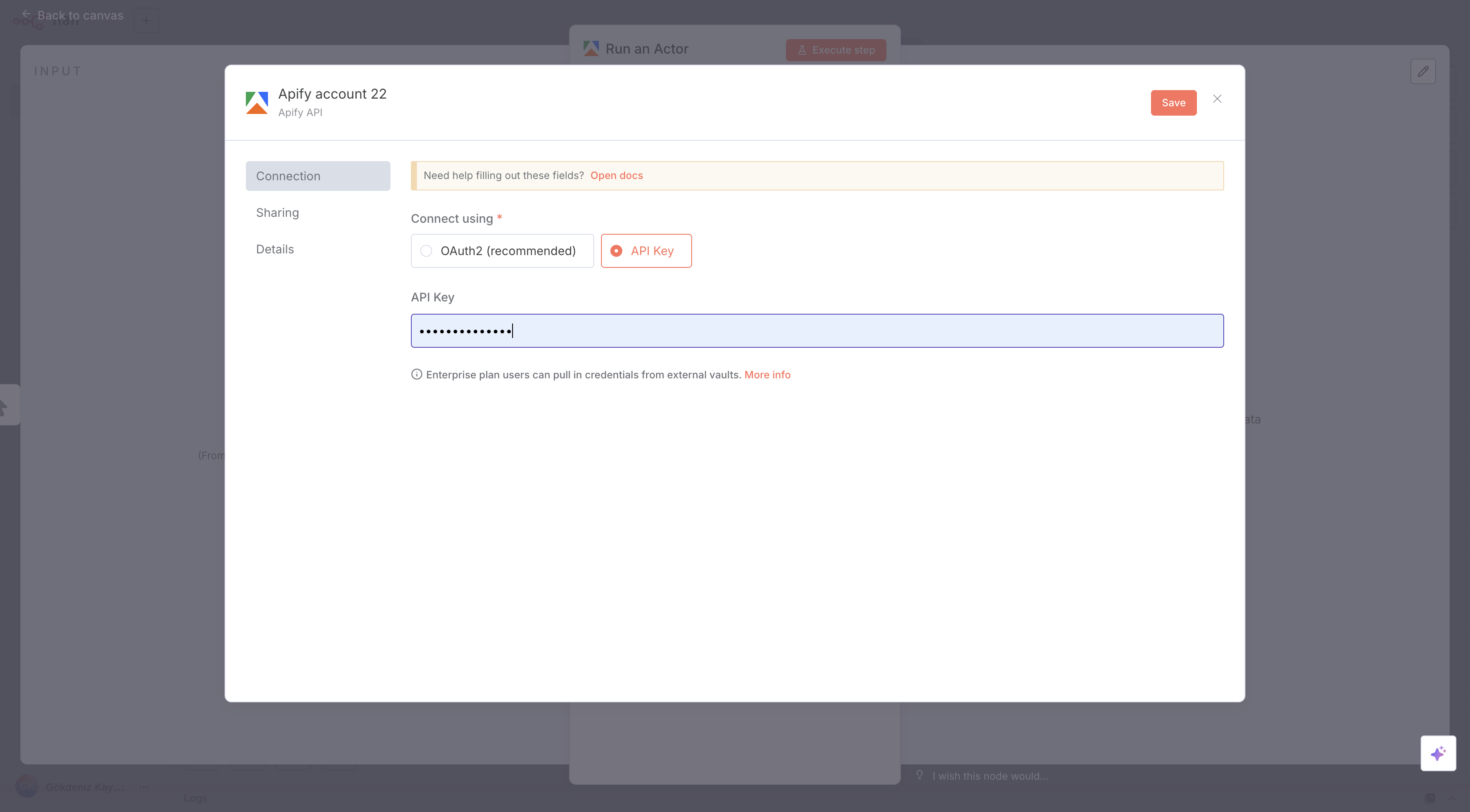
Task: Click the info icon before Enterprise plan note
Action: [x=416, y=374]
